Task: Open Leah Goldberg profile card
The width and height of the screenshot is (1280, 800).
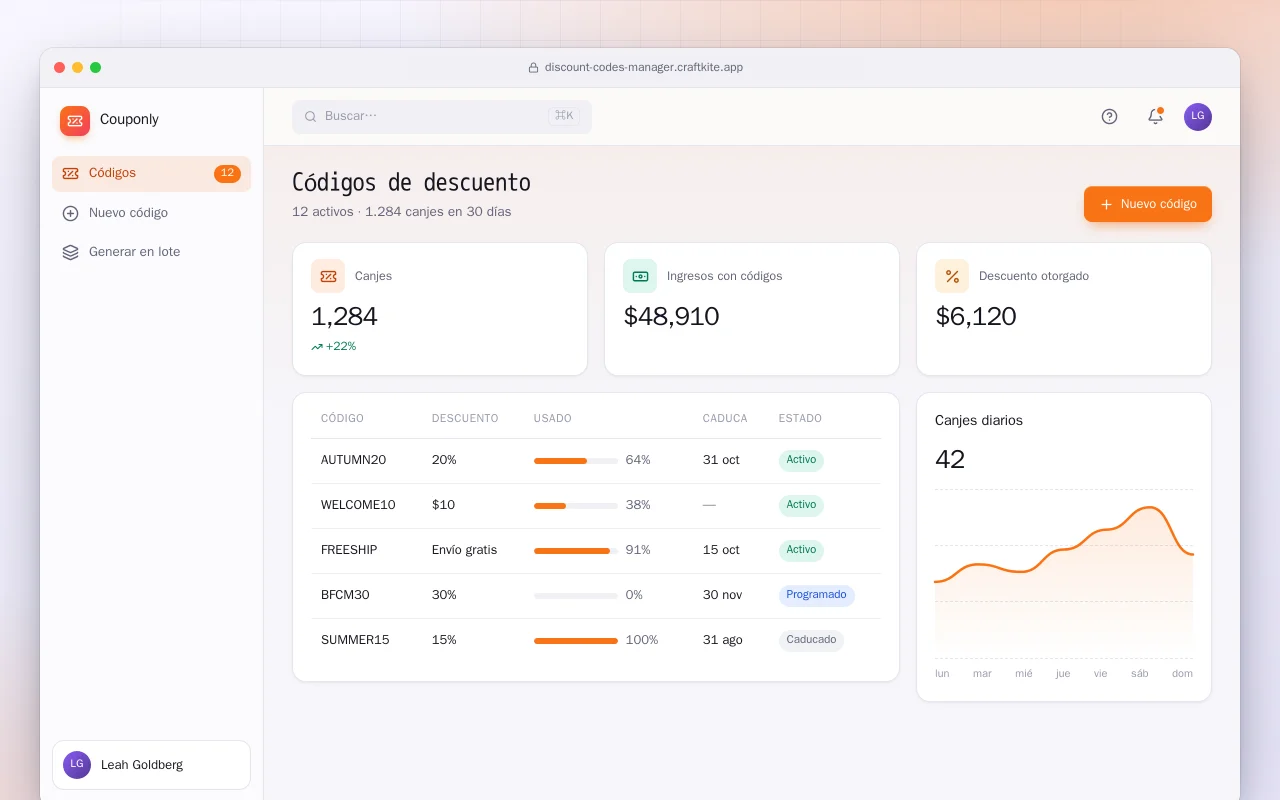Action: (151, 765)
